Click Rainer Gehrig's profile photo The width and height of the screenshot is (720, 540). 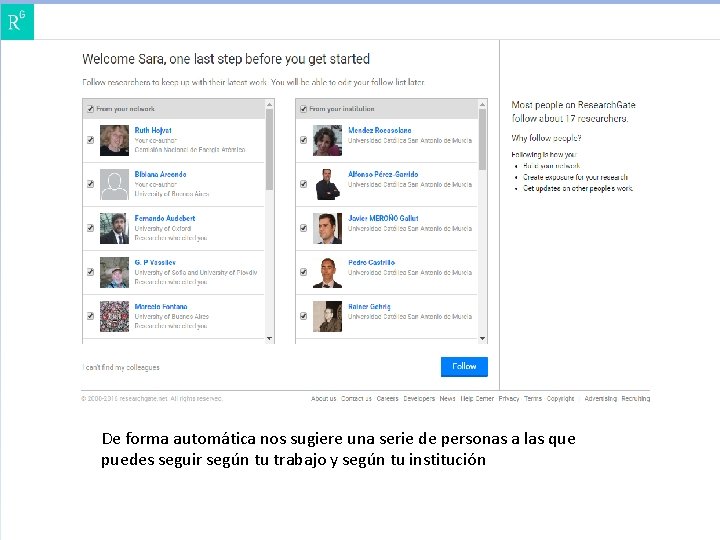point(327,316)
